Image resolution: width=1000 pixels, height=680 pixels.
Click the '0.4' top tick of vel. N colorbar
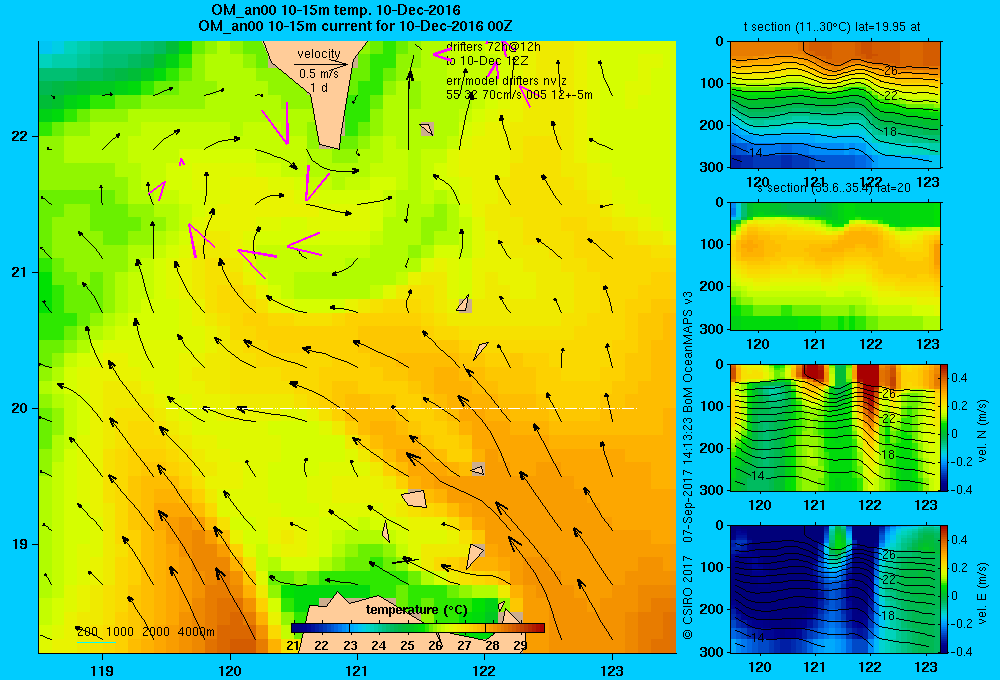(x=959, y=378)
